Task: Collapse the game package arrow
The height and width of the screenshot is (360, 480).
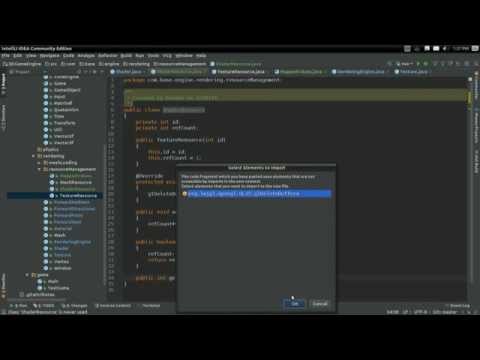Action: click(27, 275)
